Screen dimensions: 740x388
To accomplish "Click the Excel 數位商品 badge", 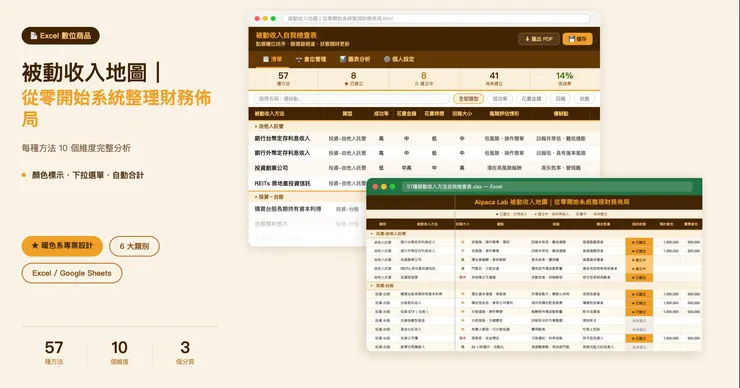I will point(60,36).
